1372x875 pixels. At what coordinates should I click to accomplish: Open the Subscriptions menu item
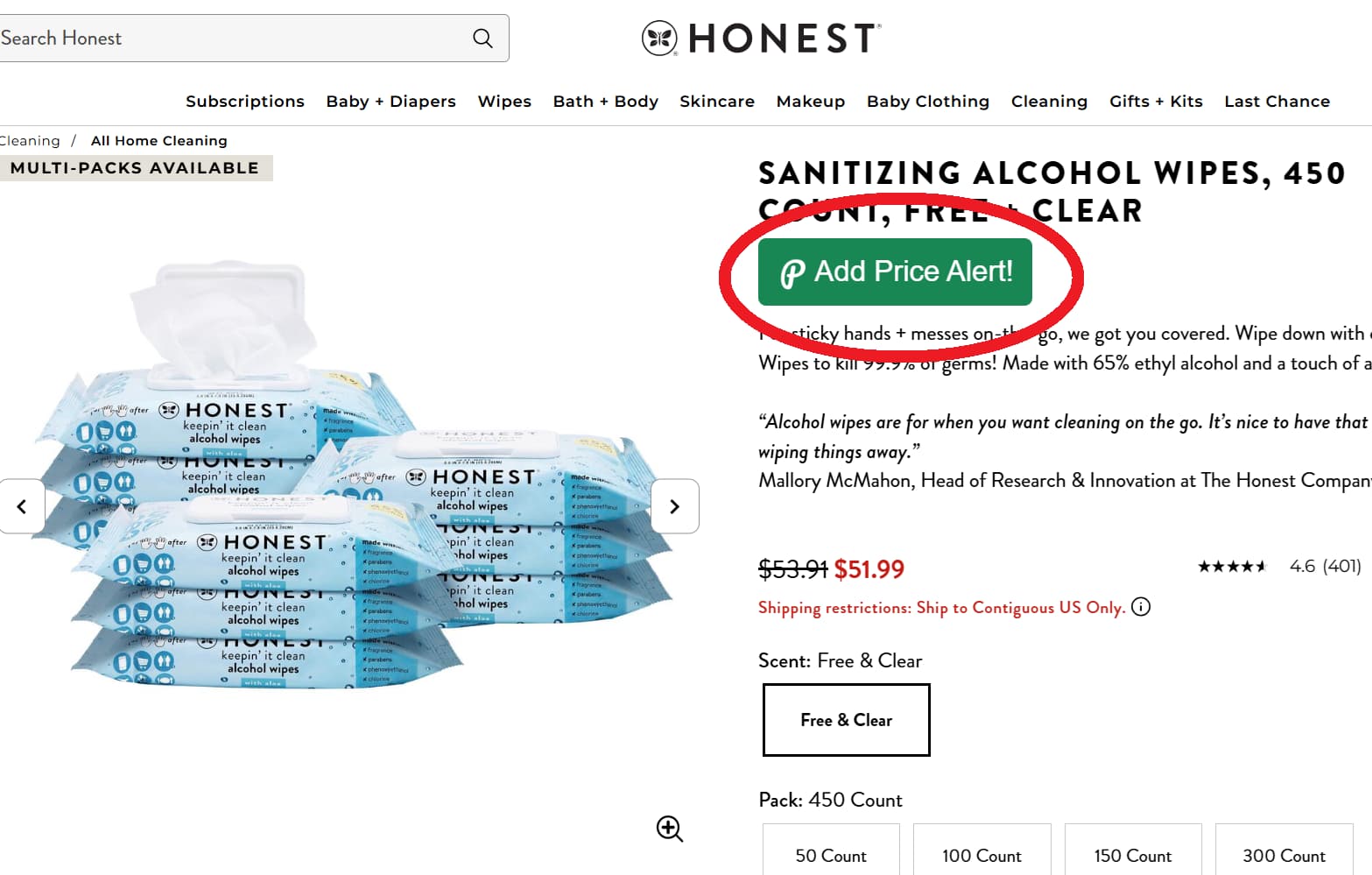(x=245, y=101)
